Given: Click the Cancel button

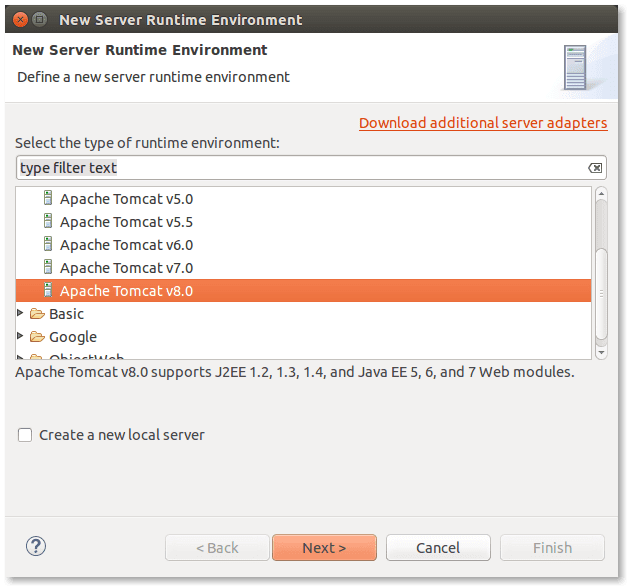Looking at the screenshot, I should click(438, 548).
